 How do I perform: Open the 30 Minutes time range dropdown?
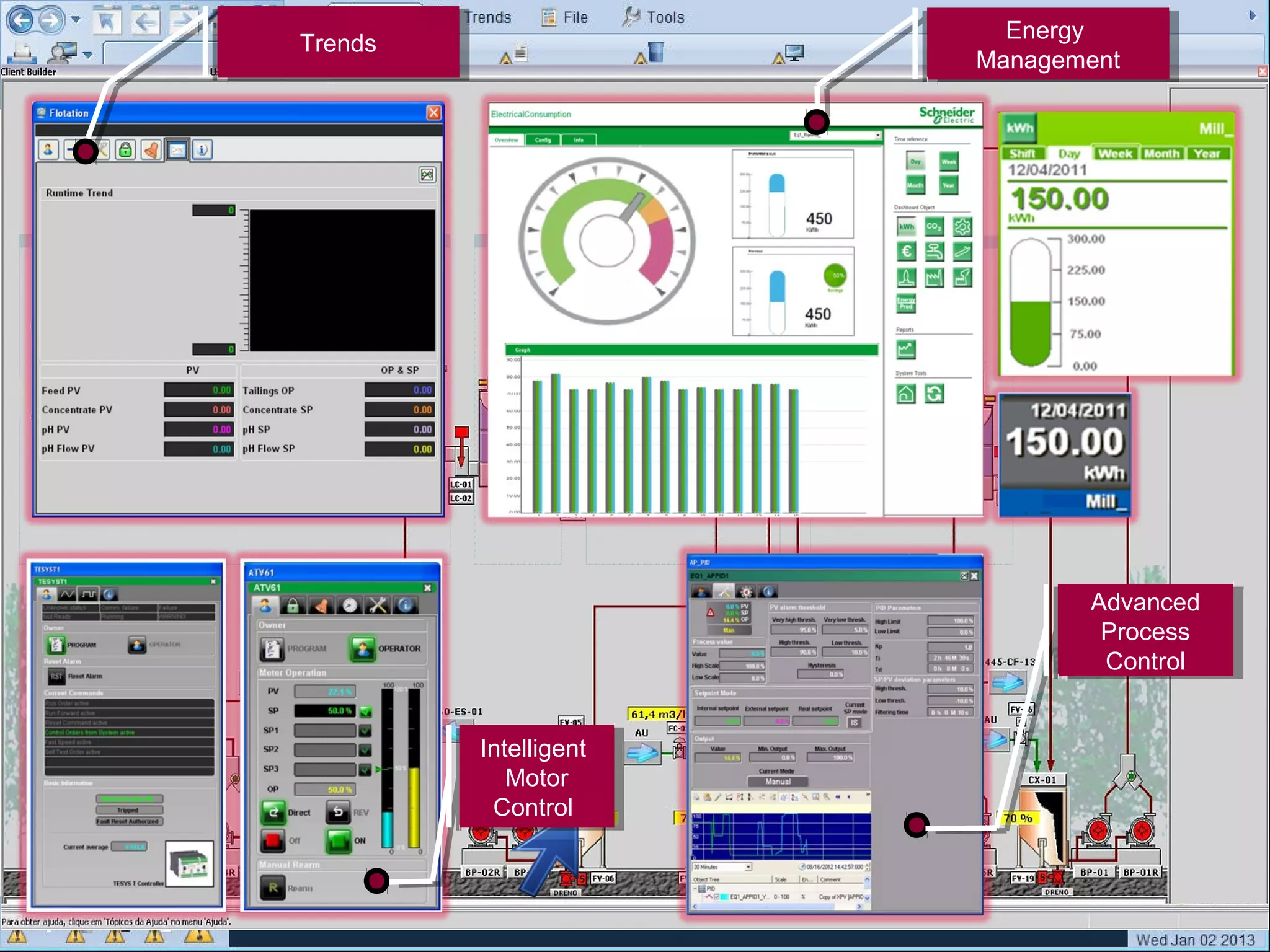tap(748, 866)
